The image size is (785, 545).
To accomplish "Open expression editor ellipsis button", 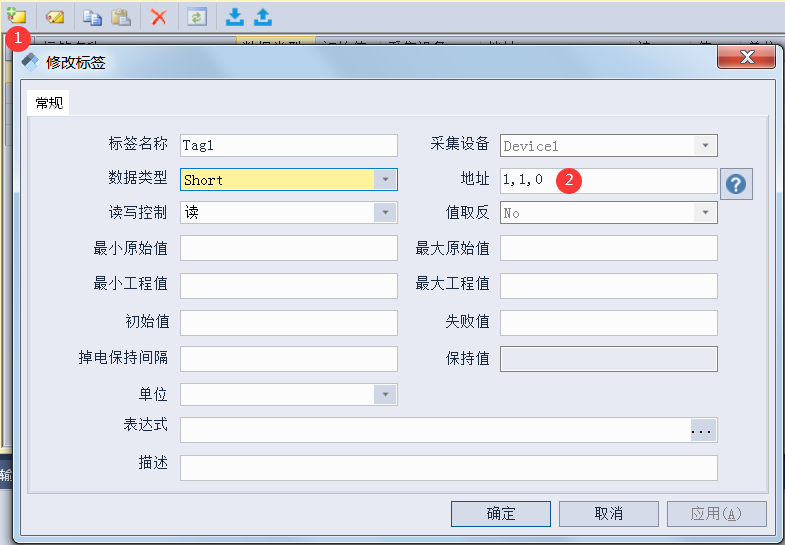I will [702, 430].
